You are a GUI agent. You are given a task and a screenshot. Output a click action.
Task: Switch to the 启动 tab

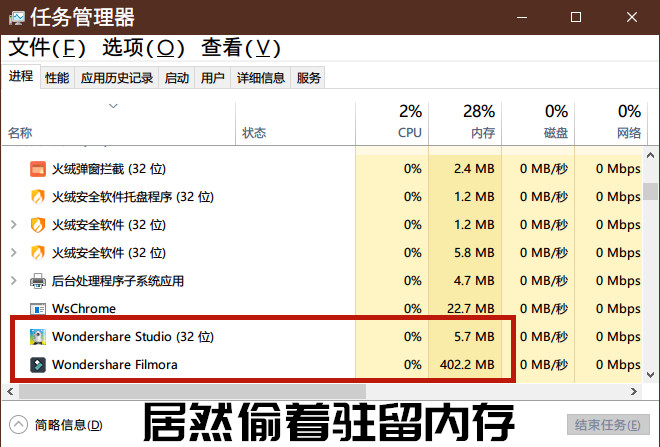click(176, 77)
